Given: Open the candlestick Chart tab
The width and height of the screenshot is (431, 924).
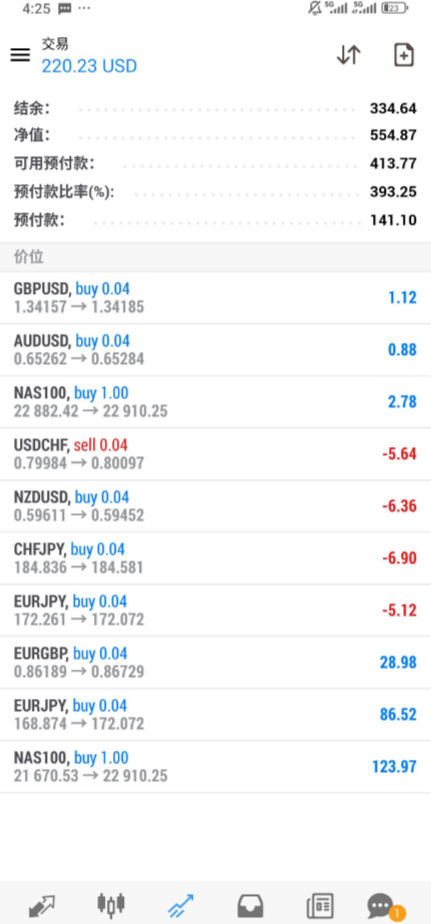Looking at the screenshot, I should coord(111,903).
